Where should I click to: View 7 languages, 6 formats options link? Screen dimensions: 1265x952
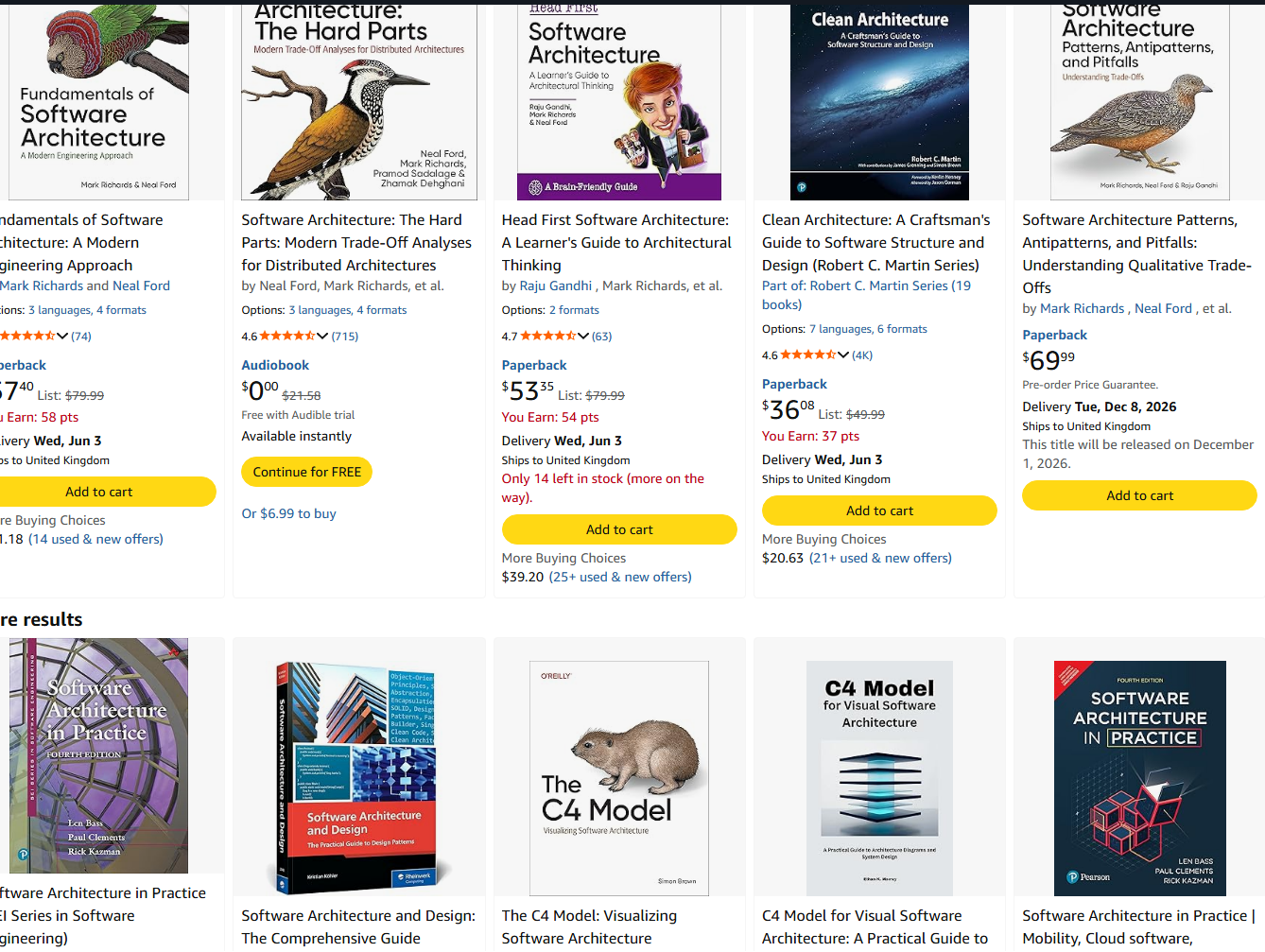coord(868,329)
